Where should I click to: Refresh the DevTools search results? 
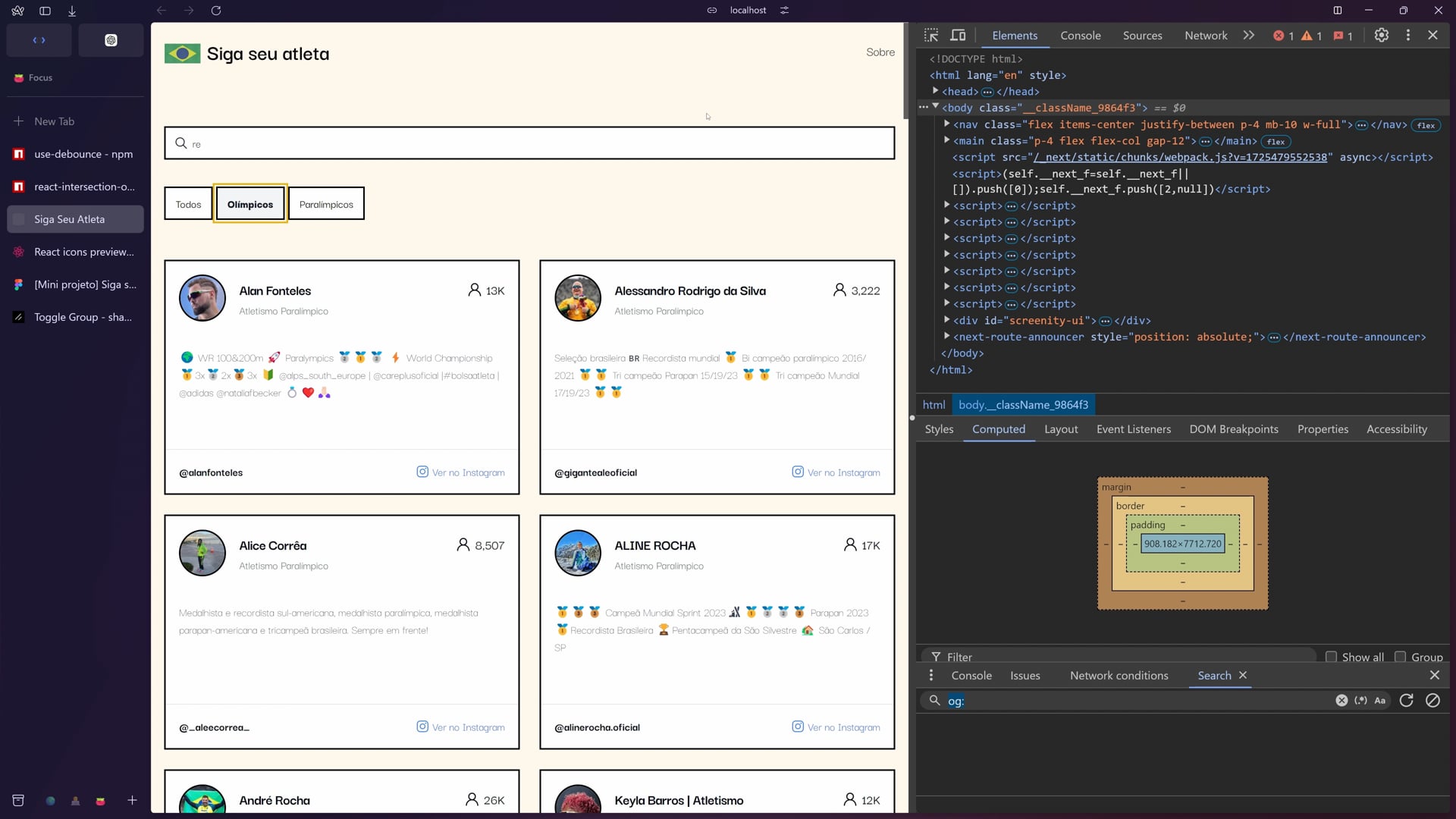1407,701
